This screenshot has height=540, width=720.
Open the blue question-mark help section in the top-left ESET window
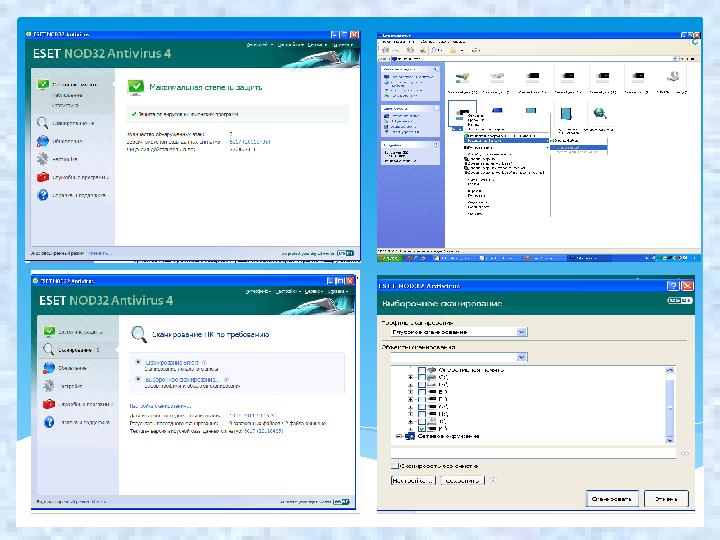pos(43,195)
